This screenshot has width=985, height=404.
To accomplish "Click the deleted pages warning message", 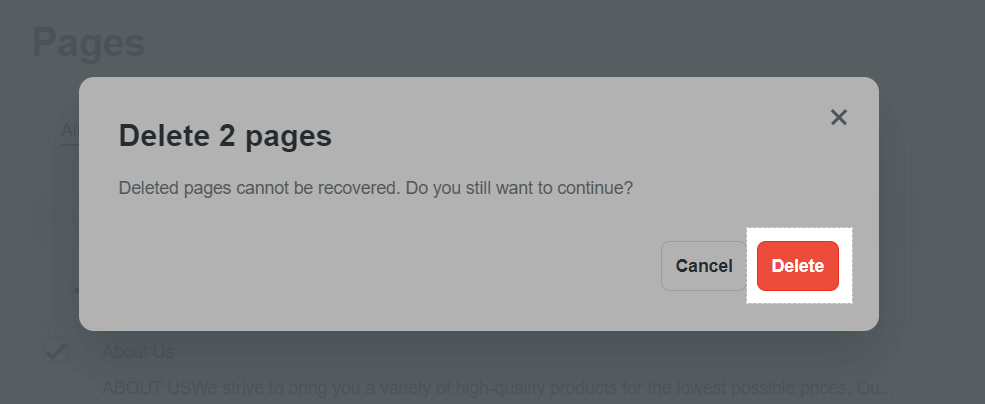I will [x=376, y=188].
